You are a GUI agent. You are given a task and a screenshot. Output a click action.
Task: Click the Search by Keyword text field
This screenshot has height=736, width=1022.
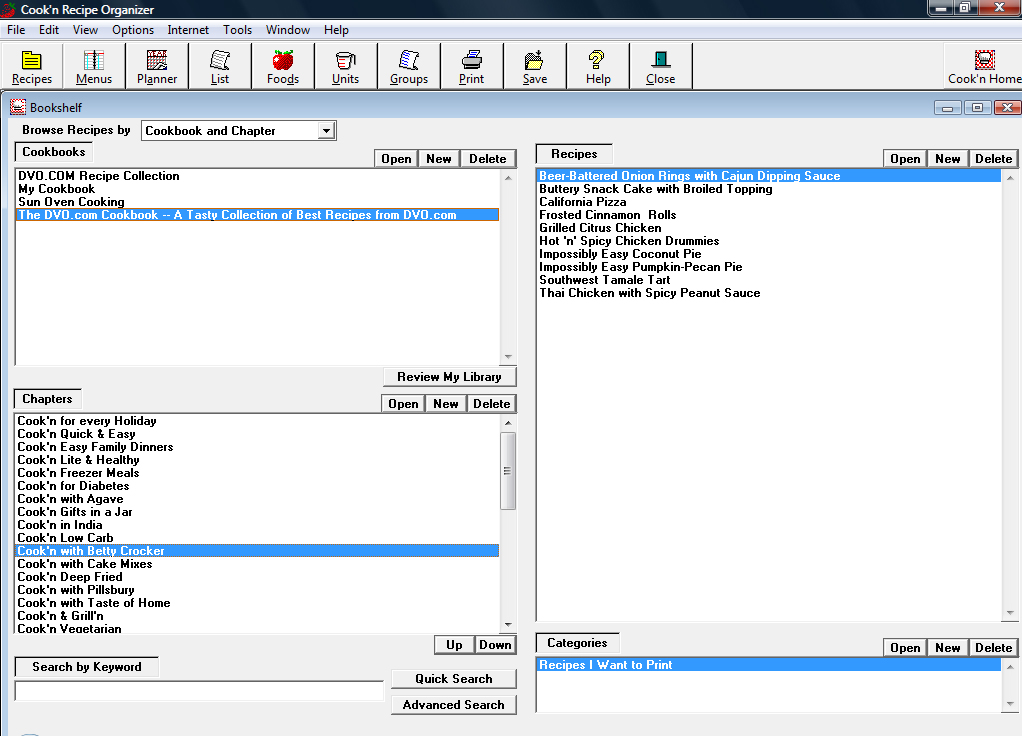(199, 691)
